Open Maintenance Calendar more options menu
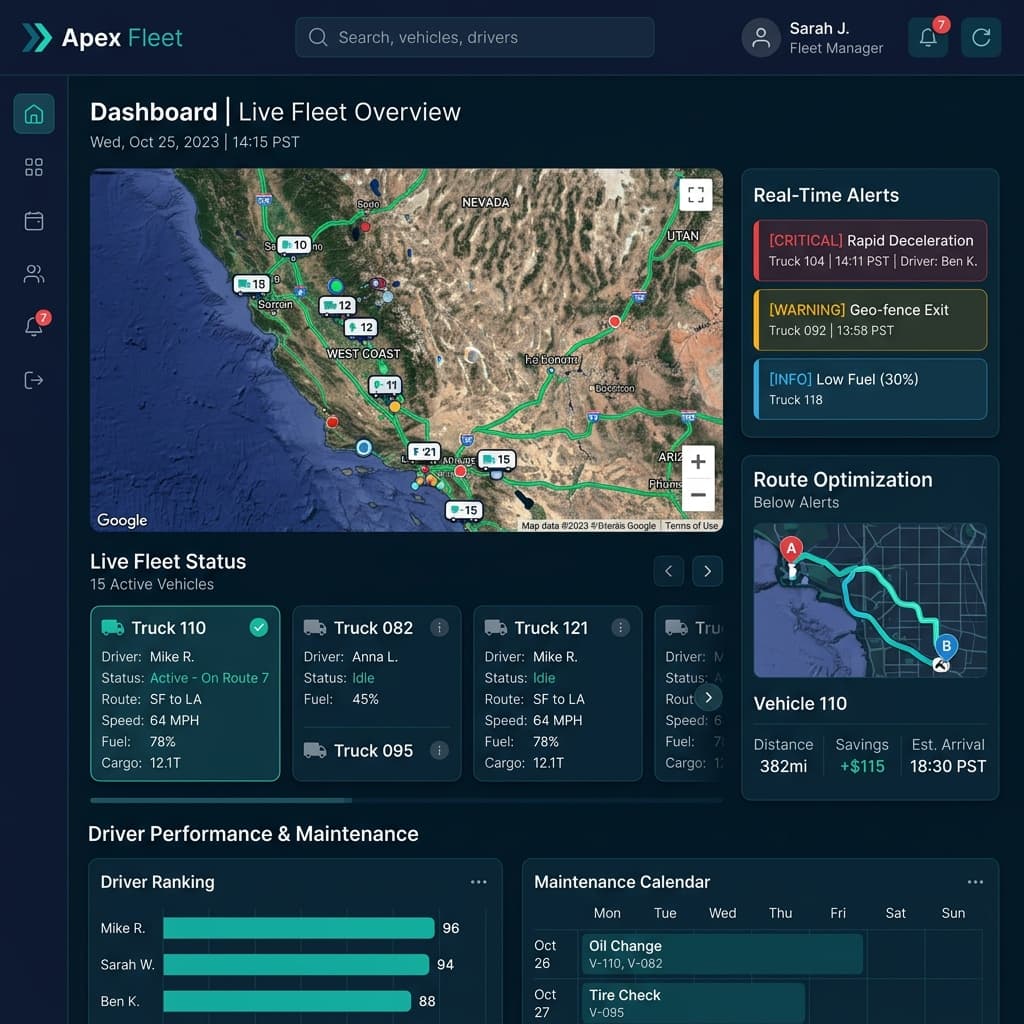The height and width of the screenshot is (1024, 1024). coord(975,882)
